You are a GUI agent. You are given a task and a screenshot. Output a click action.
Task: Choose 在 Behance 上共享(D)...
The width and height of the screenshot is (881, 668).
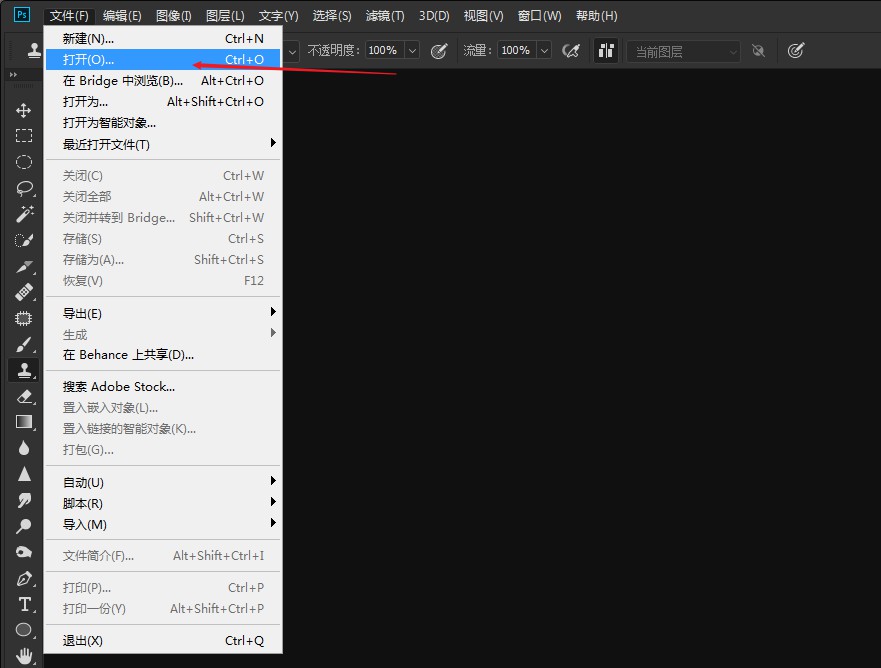163,355
